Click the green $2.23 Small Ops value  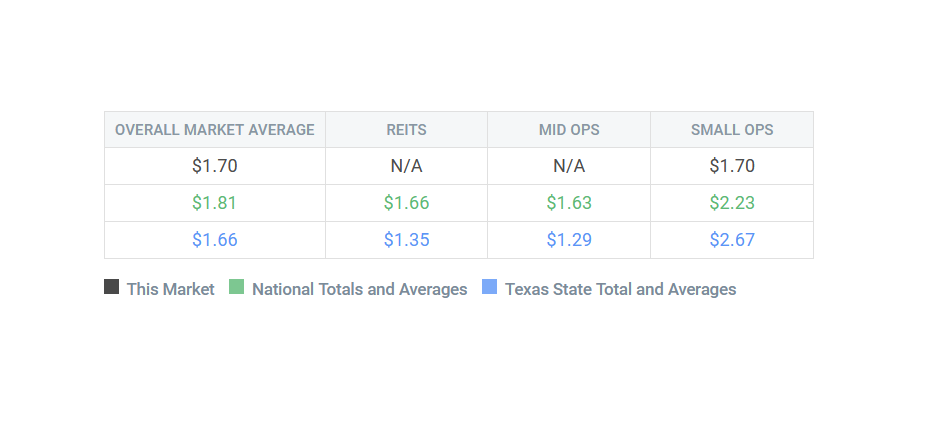[x=732, y=203]
